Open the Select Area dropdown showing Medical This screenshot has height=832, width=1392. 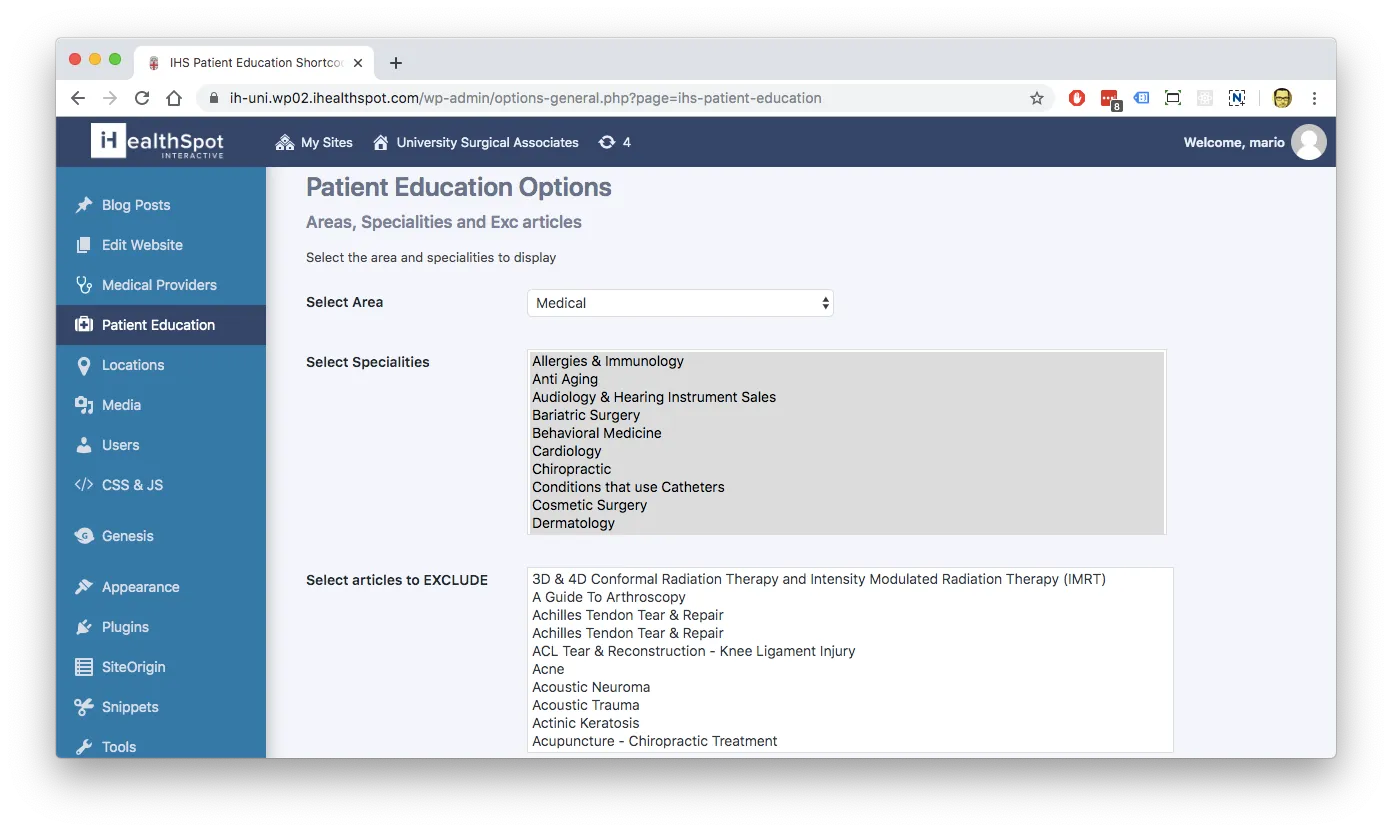pyautogui.click(x=680, y=303)
